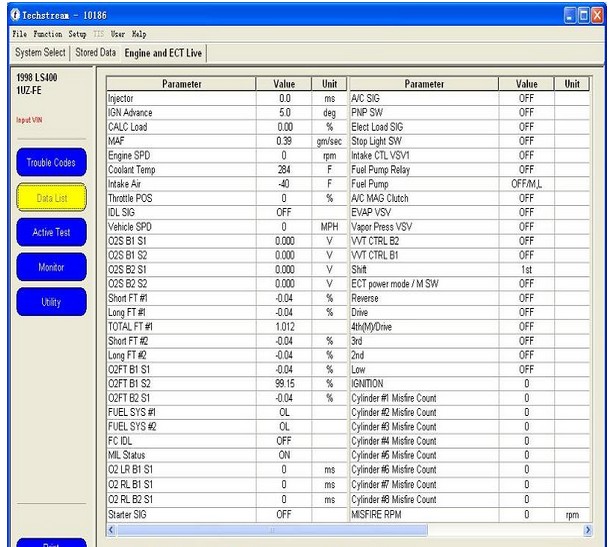Click the FC IDL parameter
Screen dimensions: 611x547
(x=120, y=441)
